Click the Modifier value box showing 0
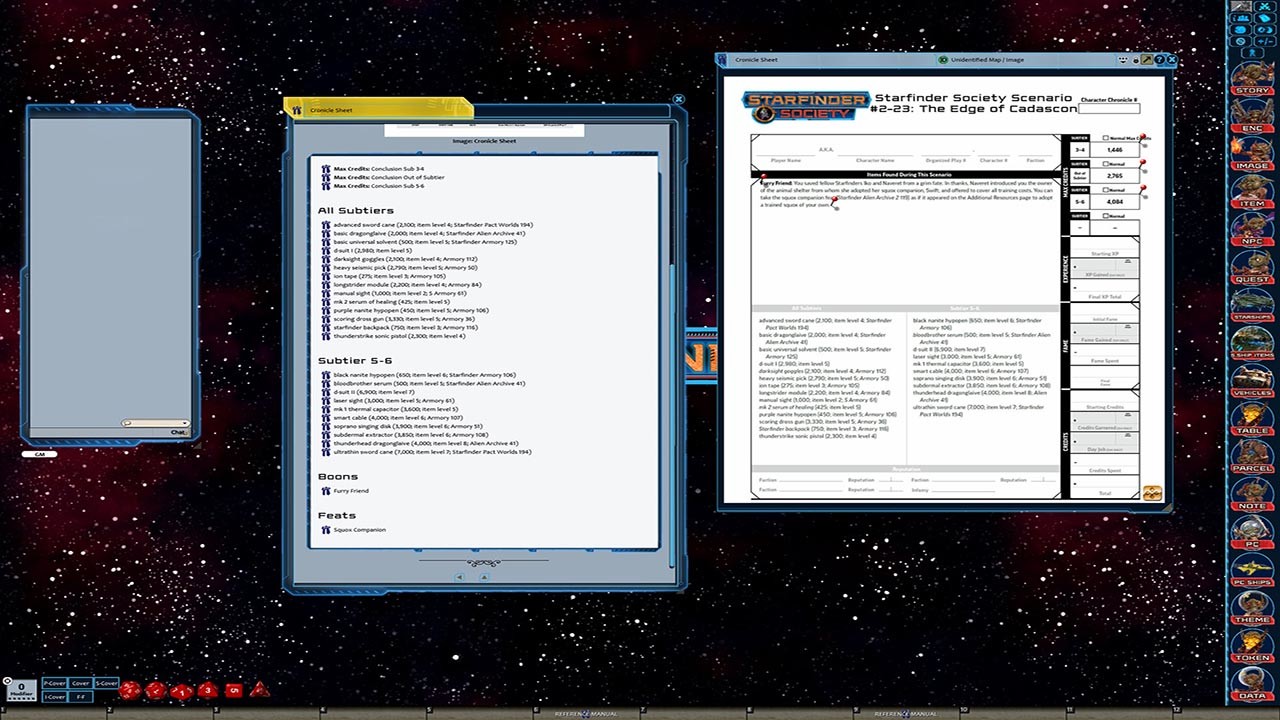The image size is (1280, 720). (21, 686)
